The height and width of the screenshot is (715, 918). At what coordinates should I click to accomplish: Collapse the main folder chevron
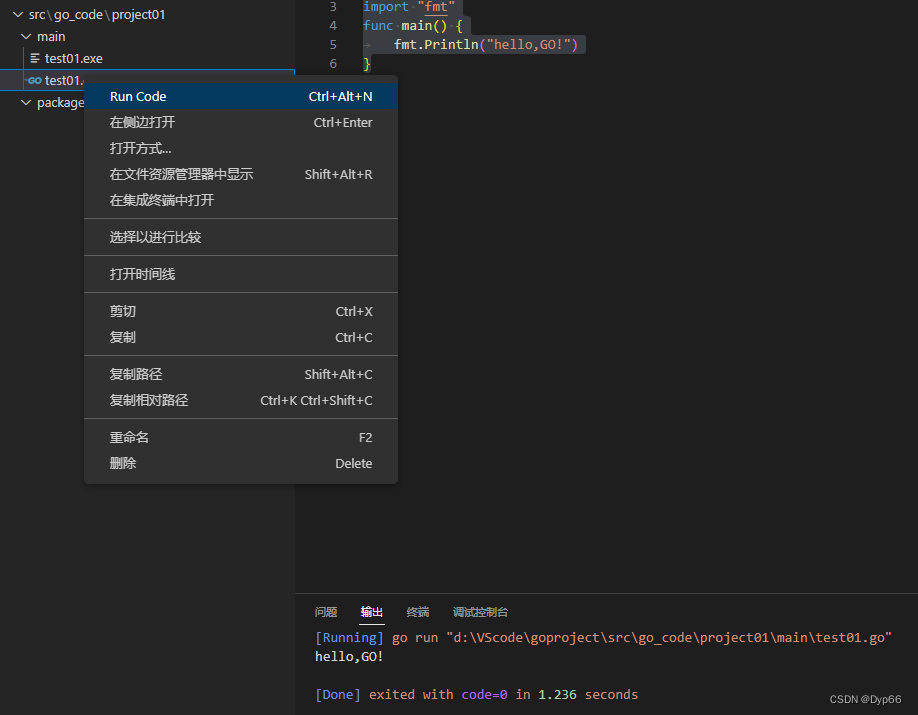coord(26,36)
